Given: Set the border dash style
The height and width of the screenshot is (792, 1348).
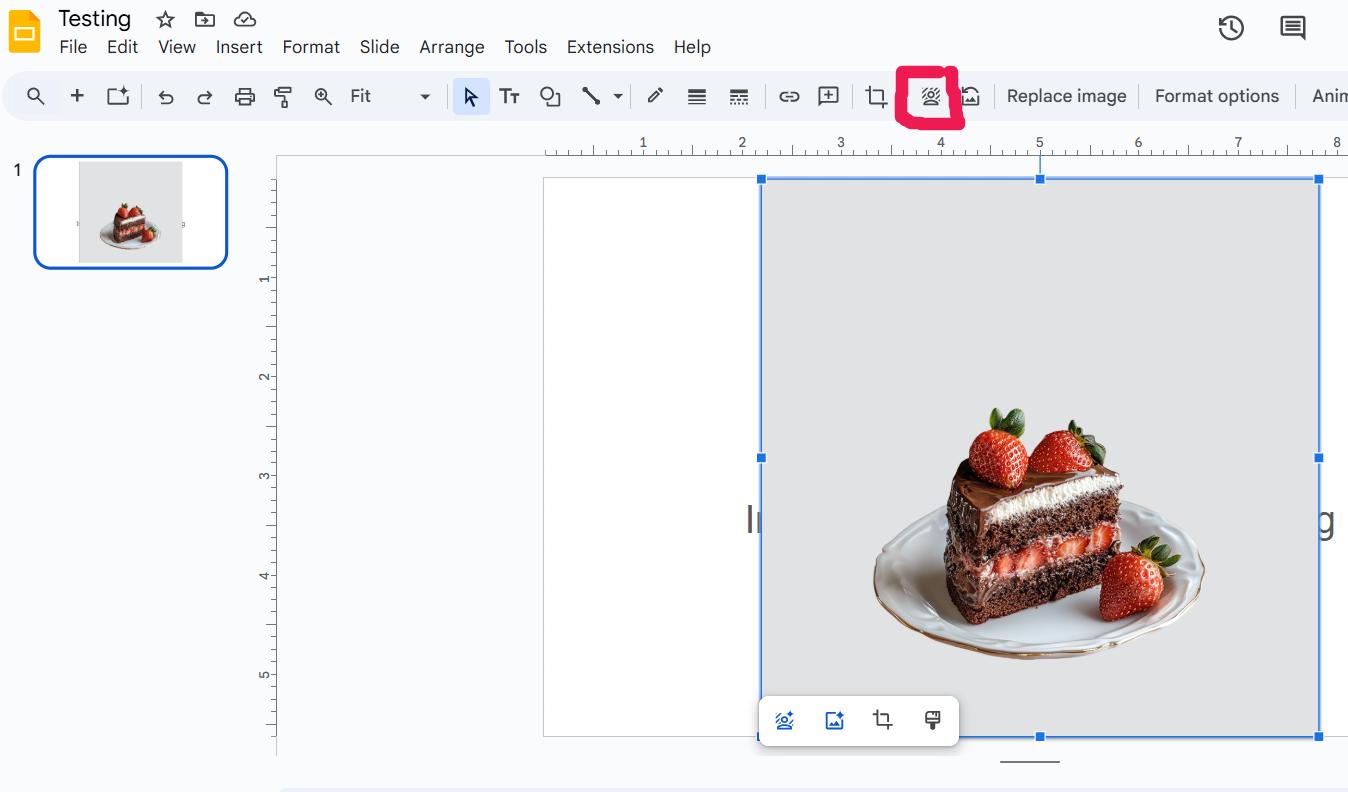Looking at the screenshot, I should point(739,97).
